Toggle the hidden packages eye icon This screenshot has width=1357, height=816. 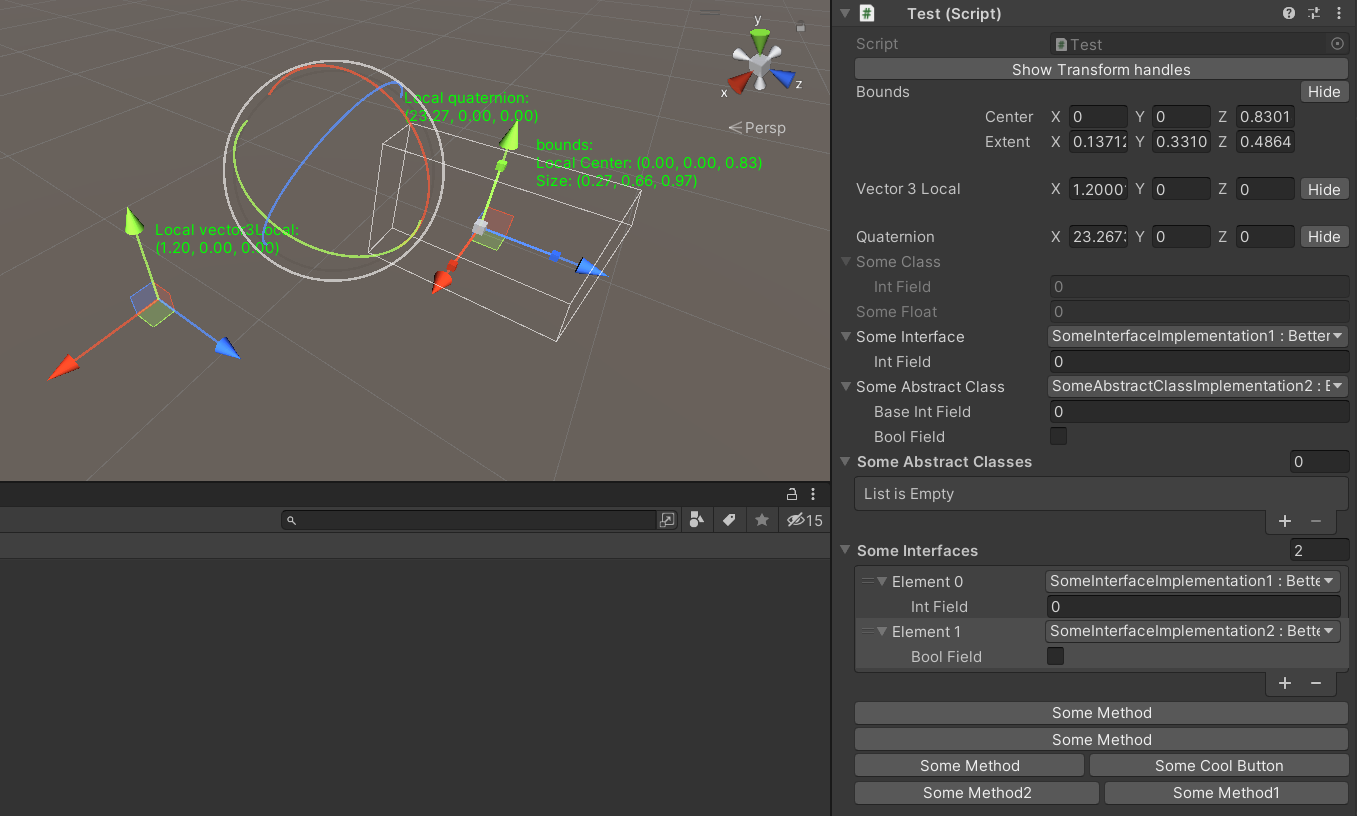point(796,520)
